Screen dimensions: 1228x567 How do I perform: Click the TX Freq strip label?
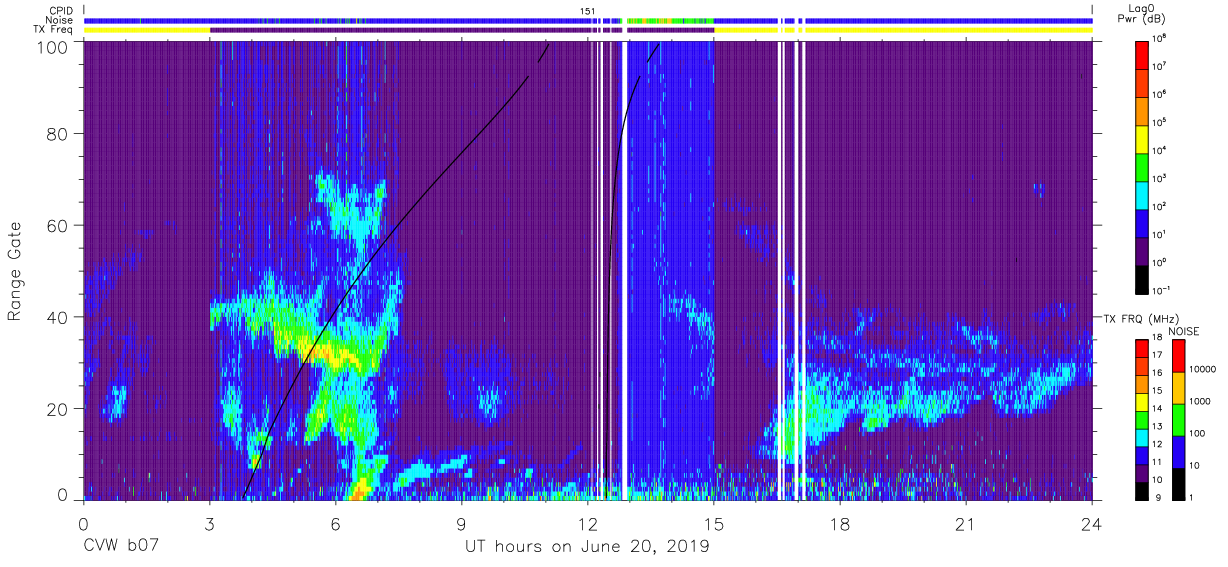coord(54,30)
